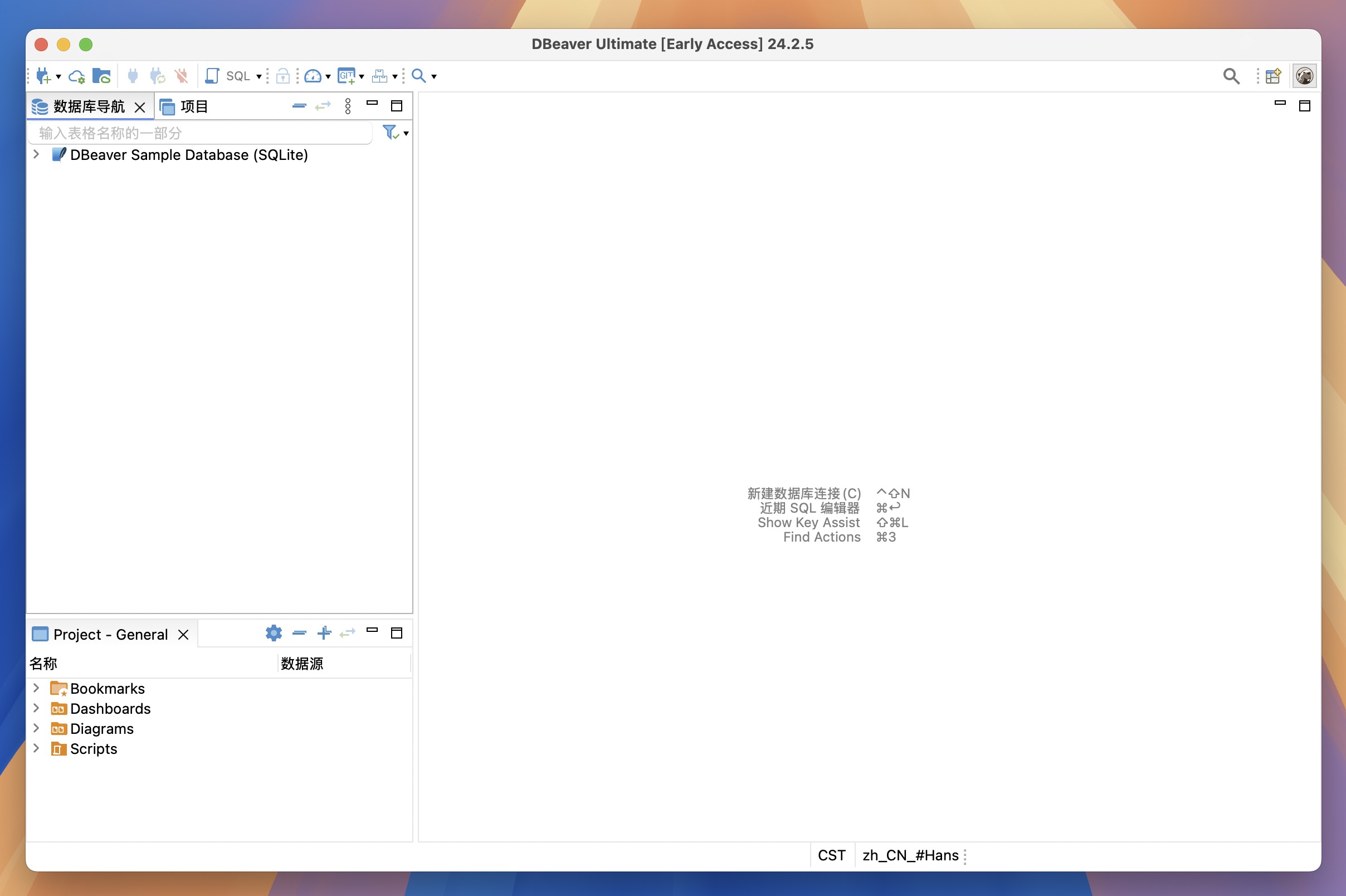This screenshot has width=1346, height=896.
Task: Expand the search toolbar dropdown arrow
Action: 433,76
